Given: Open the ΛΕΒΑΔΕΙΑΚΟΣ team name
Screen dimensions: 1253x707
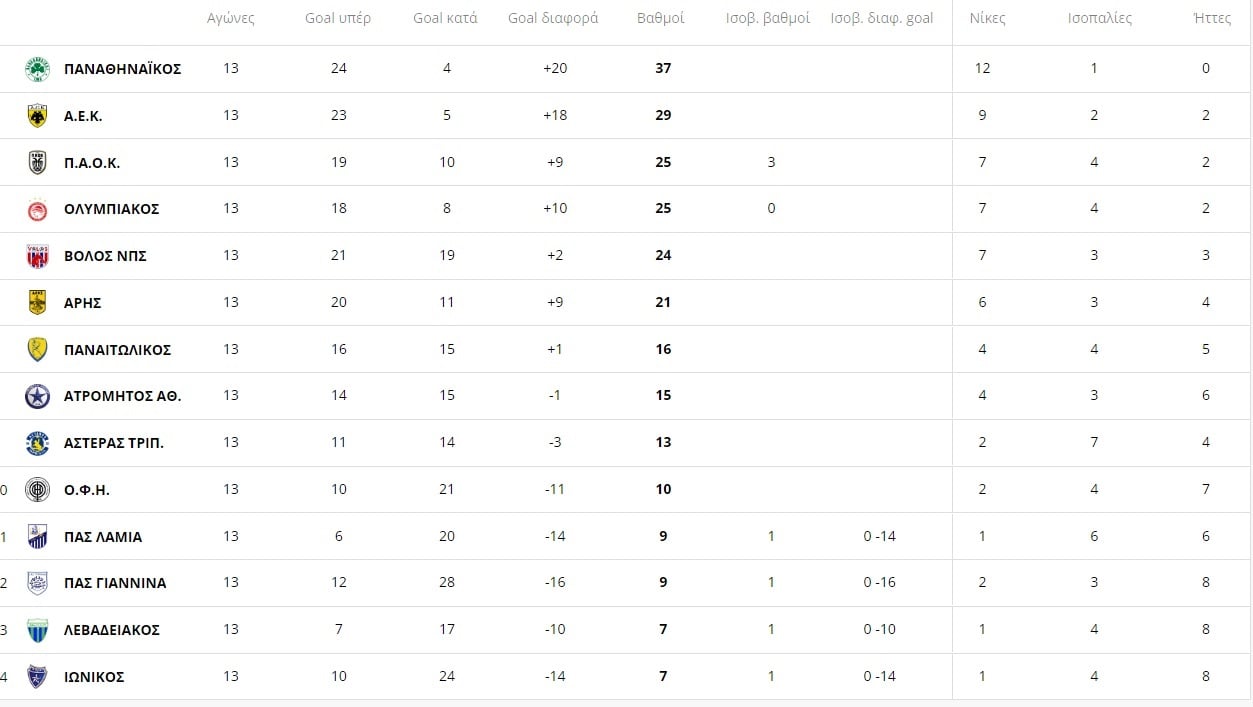Looking at the screenshot, I should point(112,630).
